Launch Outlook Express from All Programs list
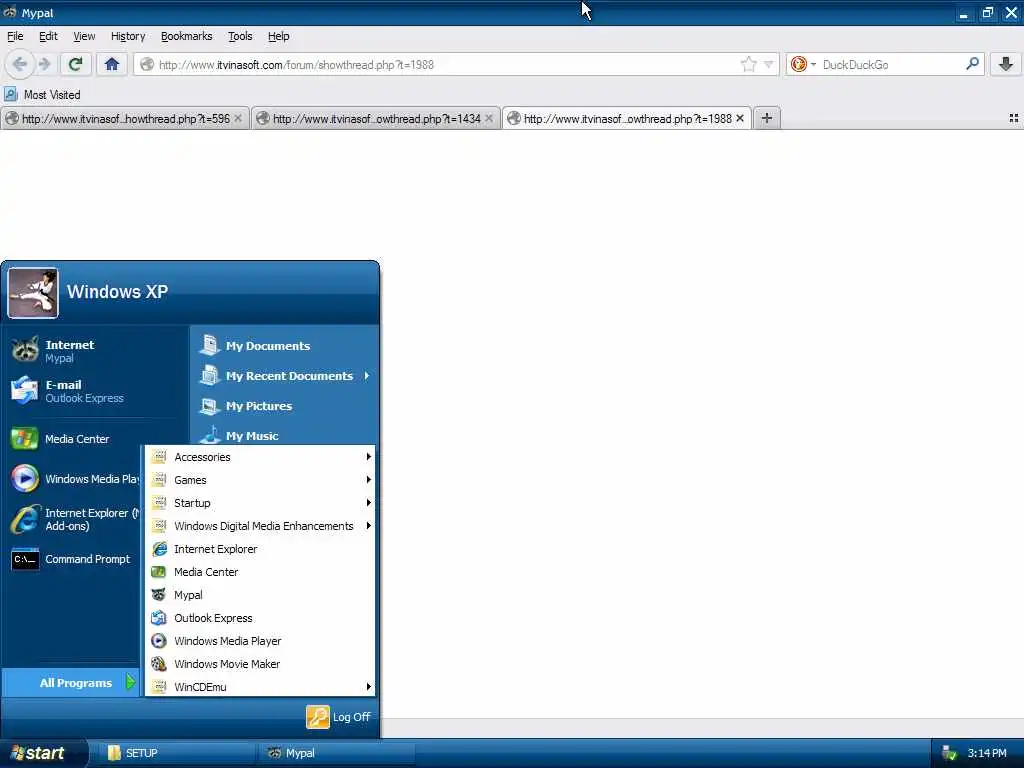Image resolution: width=1024 pixels, height=768 pixels. (260, 617)
